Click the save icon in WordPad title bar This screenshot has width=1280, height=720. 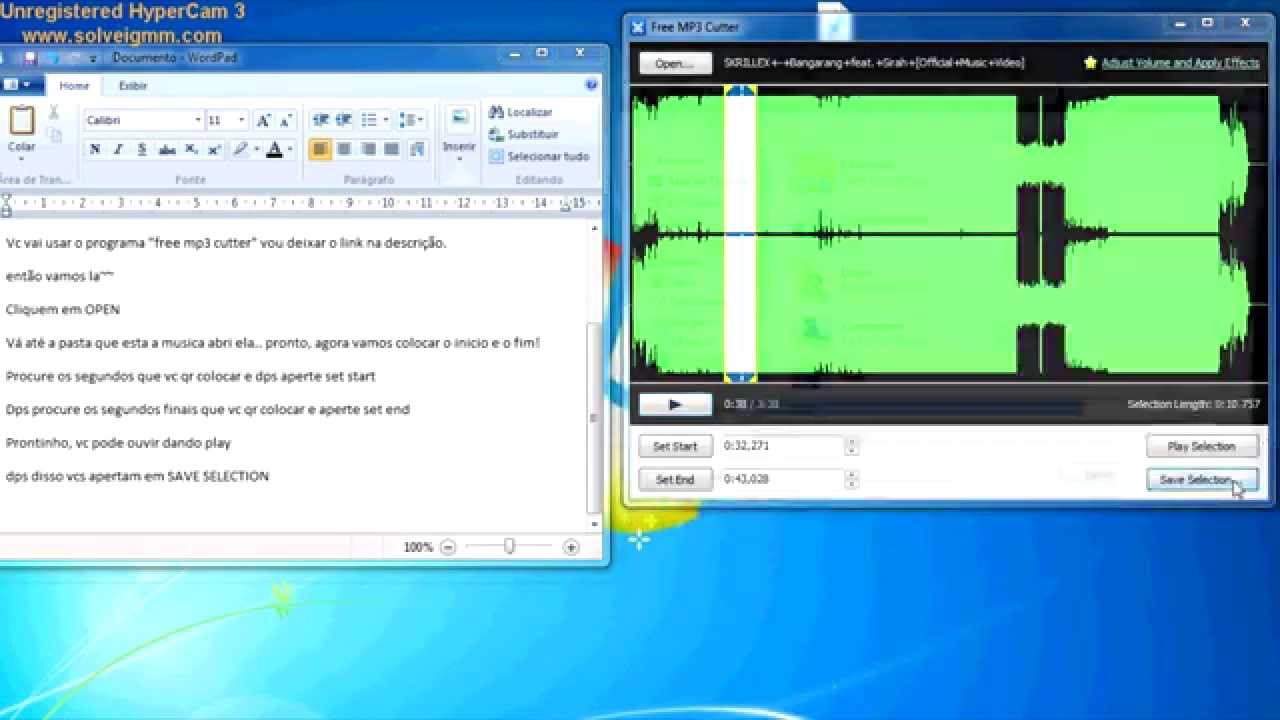coord(31,58)
